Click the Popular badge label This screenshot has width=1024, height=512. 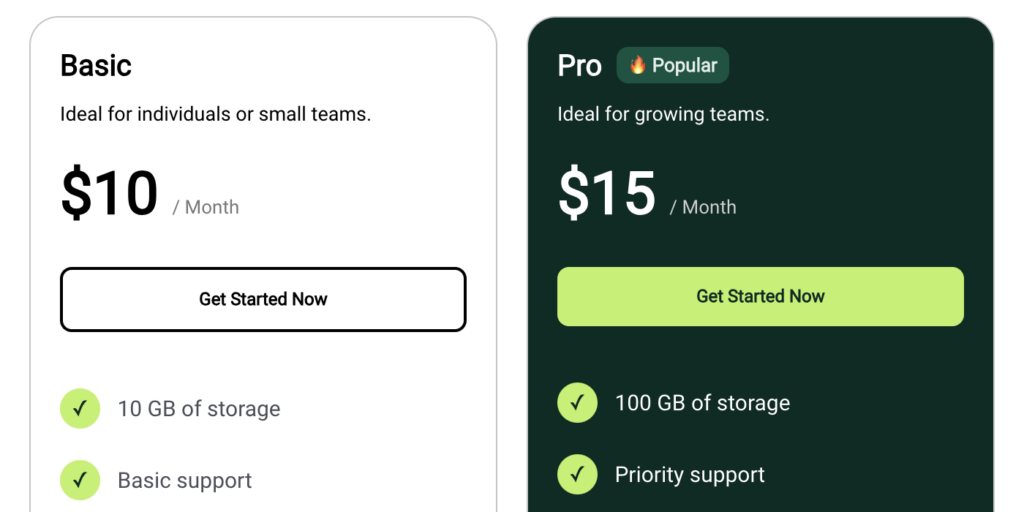[x=684, y=65]
